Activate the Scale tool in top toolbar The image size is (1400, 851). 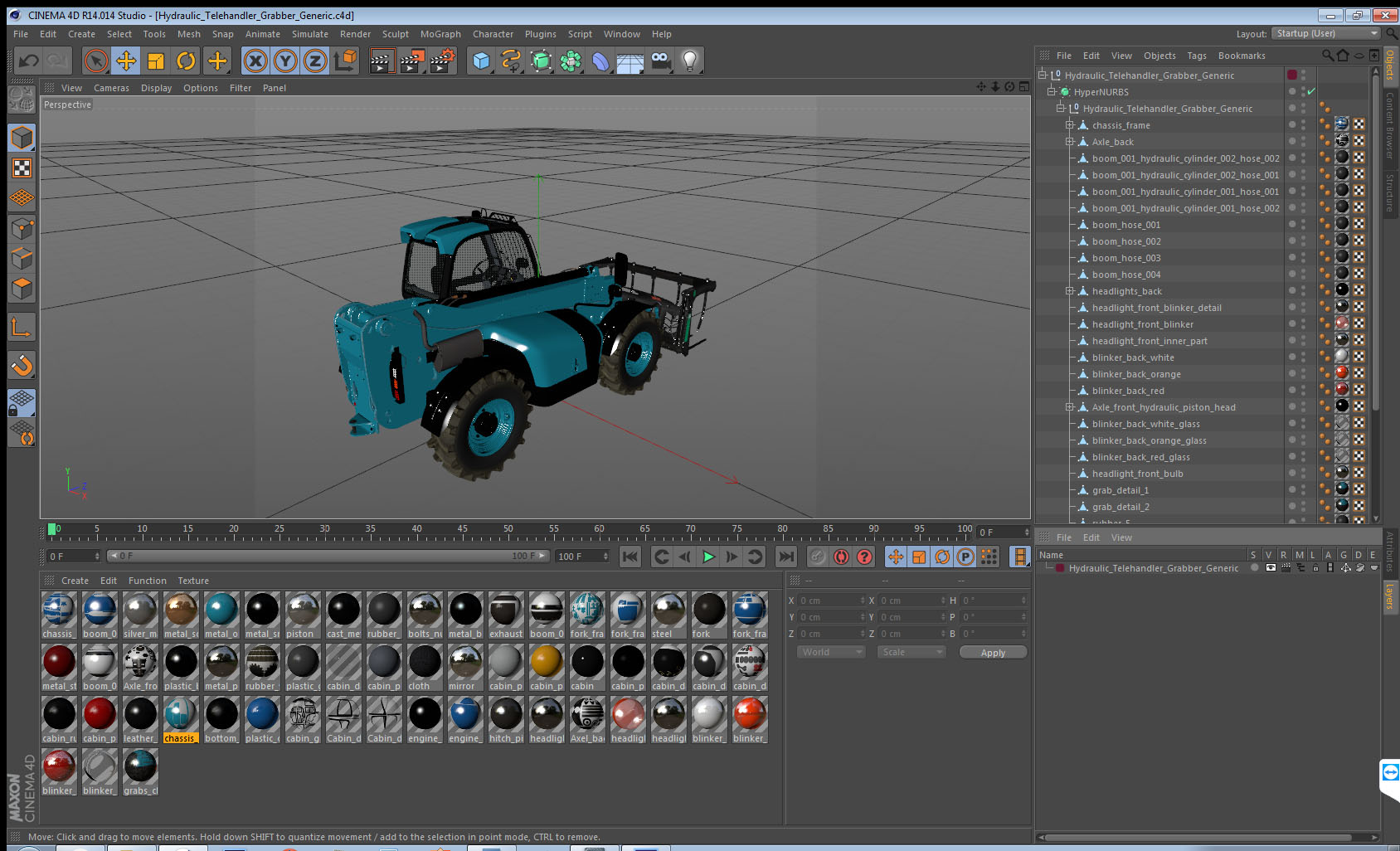point(156,61)
